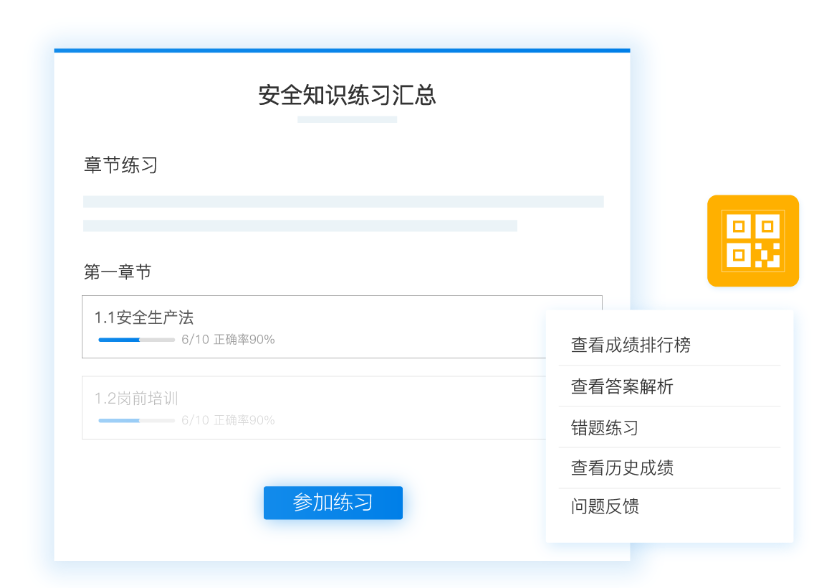Open 查看成绩排行榜 from the menu
The image size is (825, 588).
[630, 345]
